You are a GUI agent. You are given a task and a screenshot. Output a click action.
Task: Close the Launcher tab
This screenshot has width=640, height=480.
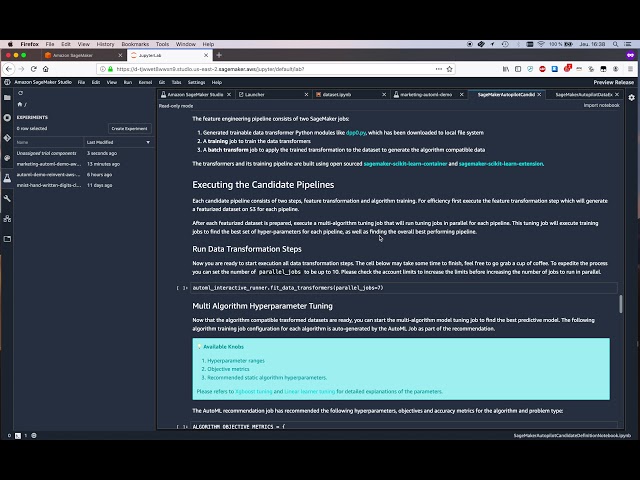(x=307, y=95)
